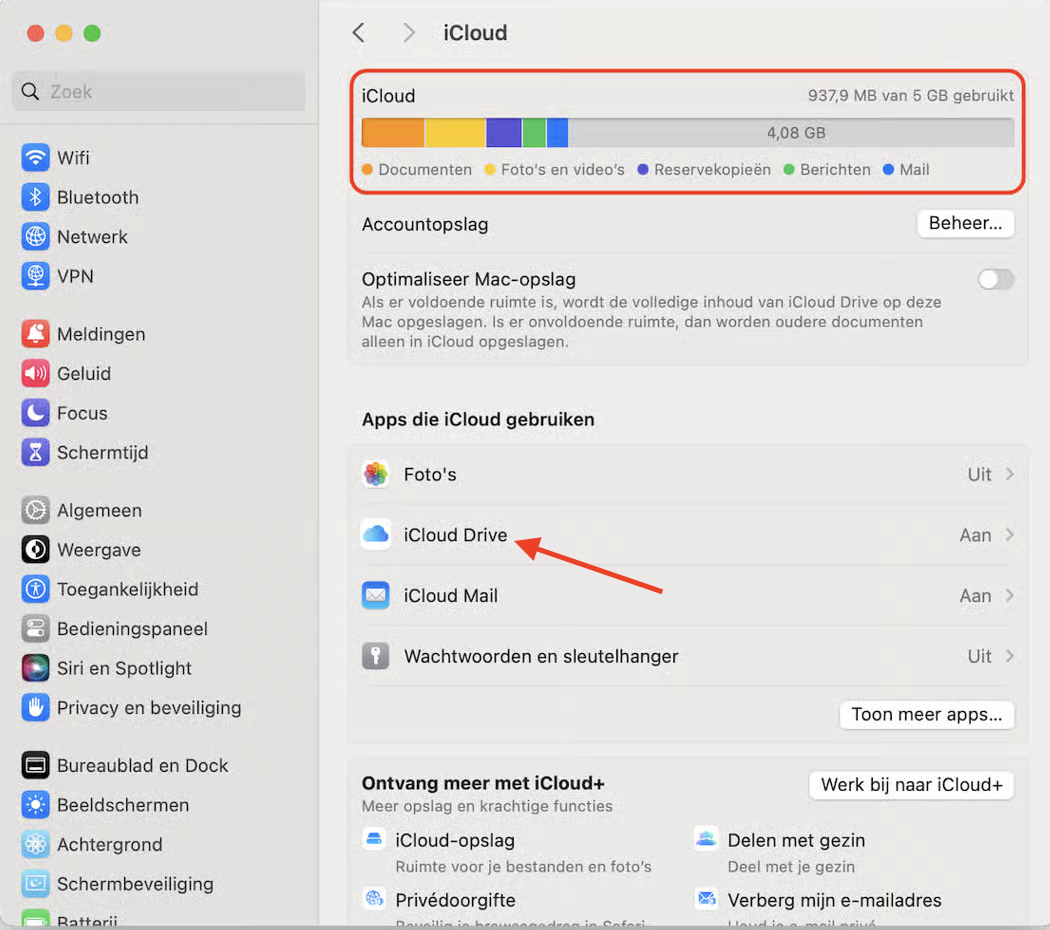Click the iCloud storage usage bar
1050x930 pixels.
click(688, 131)
